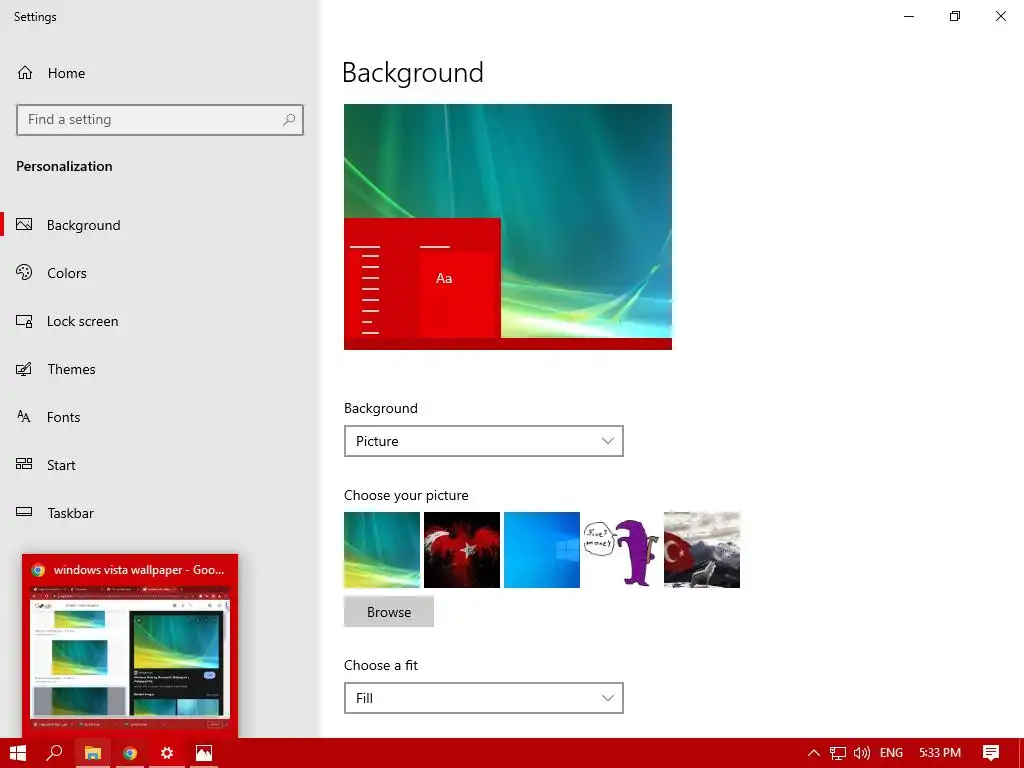1024x768 pixels.
Task: Open taskbar search magnifier
Action: tap(54, 753)
